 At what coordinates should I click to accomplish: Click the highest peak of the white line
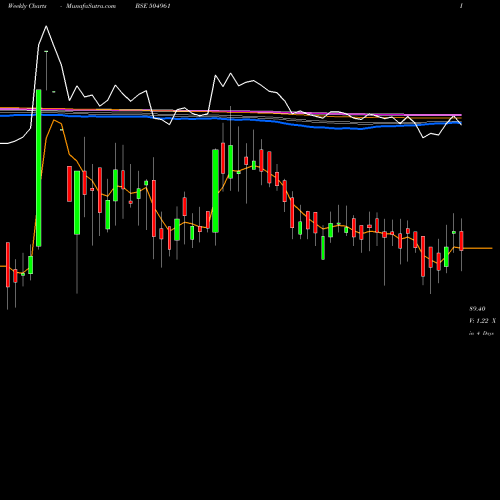click(46, 26)
